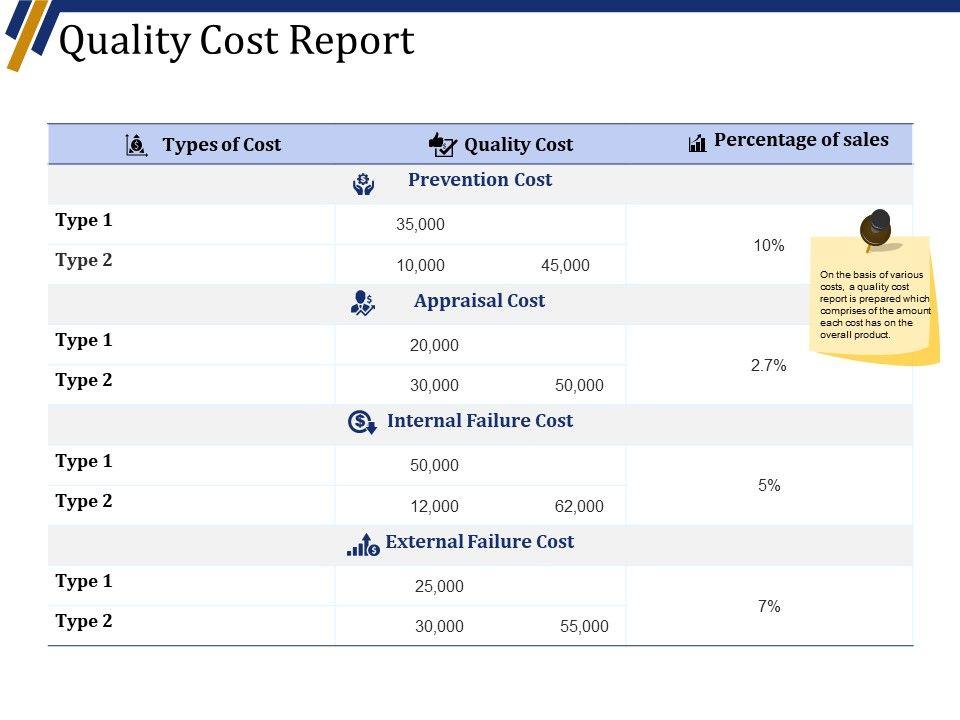The image size is (960, 720).
Task: Select the Internal Failure Cost heading
Action: (480, 421)
